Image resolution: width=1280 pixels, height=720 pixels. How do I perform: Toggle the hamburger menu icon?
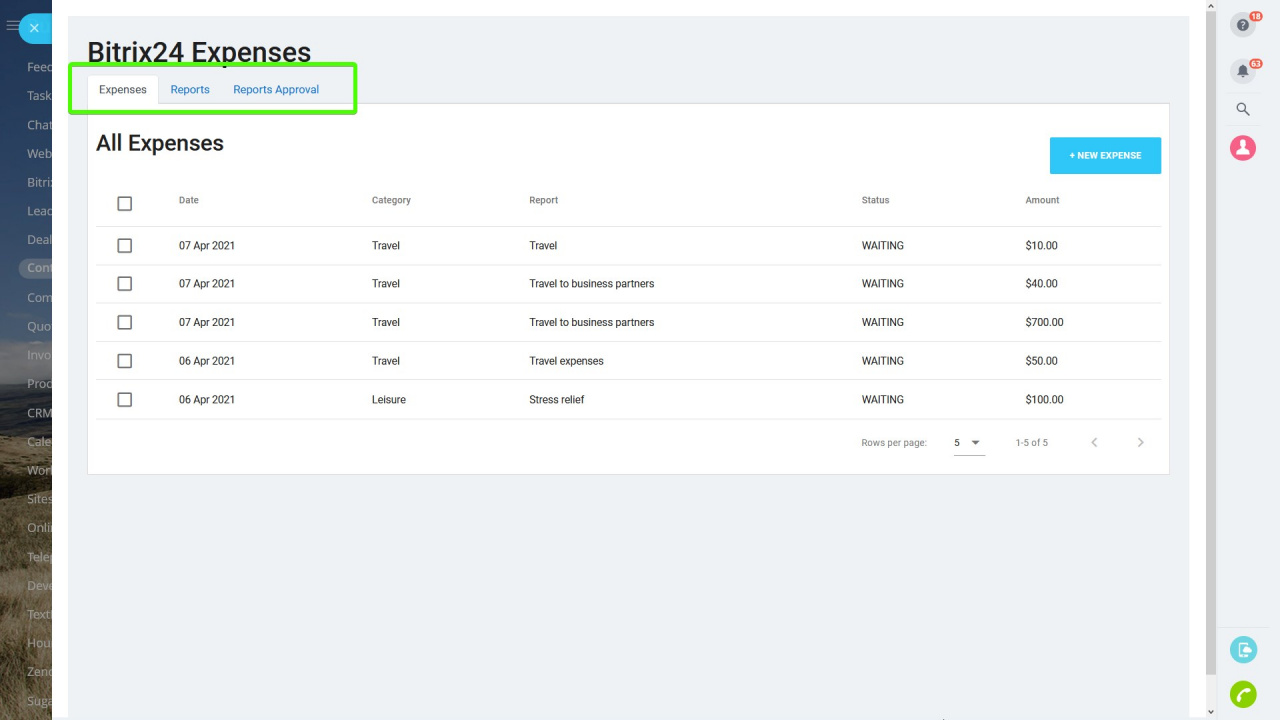(x=12, y=27)
